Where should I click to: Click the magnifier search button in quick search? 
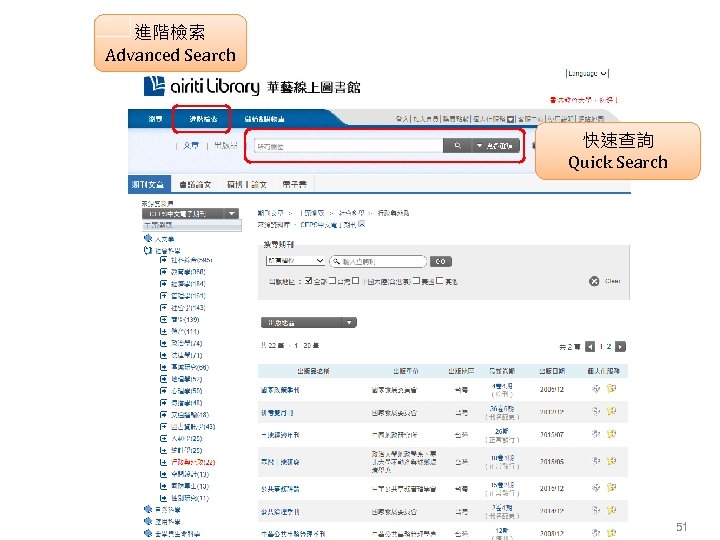tap(457, 146)
